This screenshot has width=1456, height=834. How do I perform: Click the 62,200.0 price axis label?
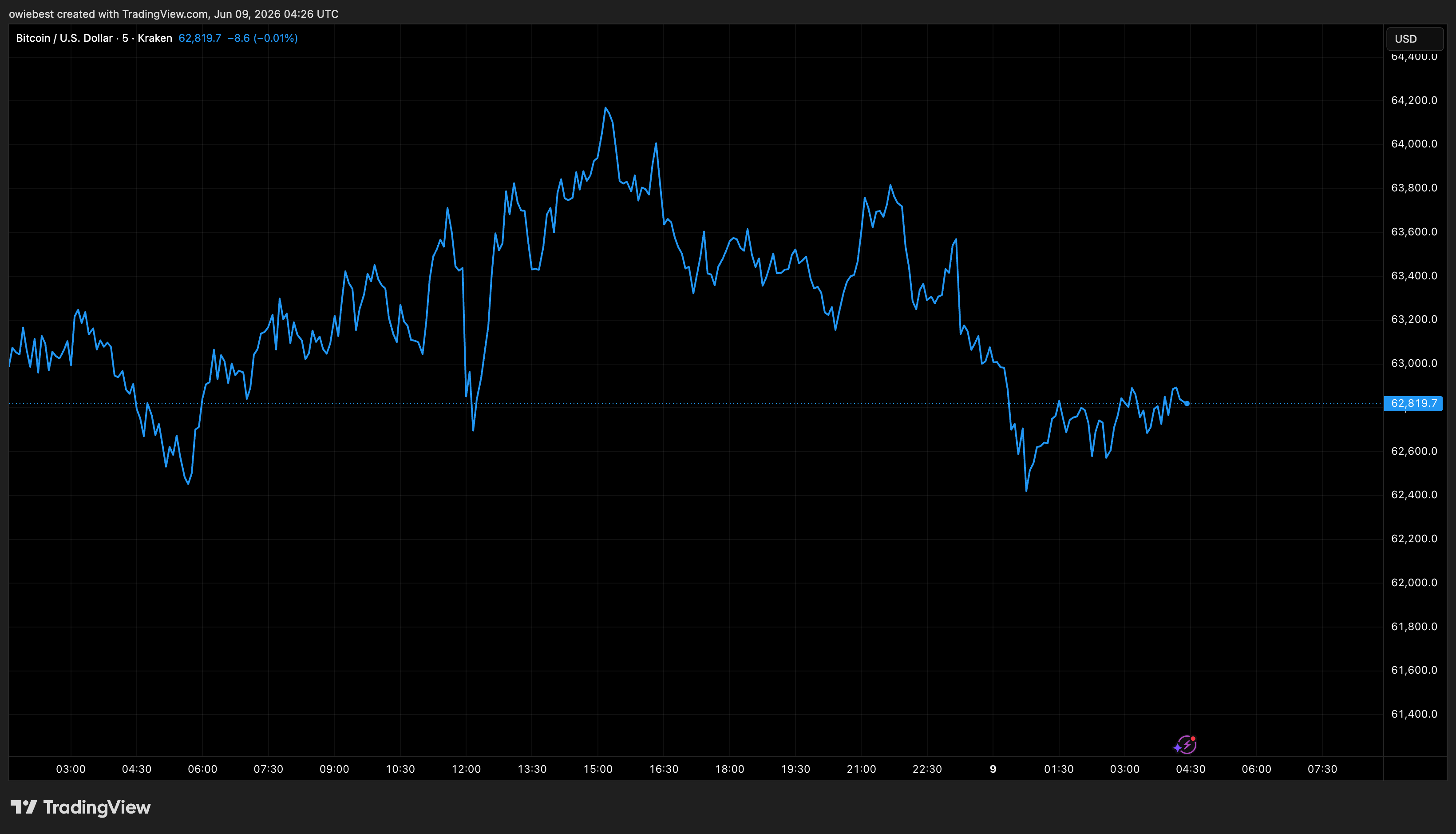pyautogui.click(x=1414, y=538)
